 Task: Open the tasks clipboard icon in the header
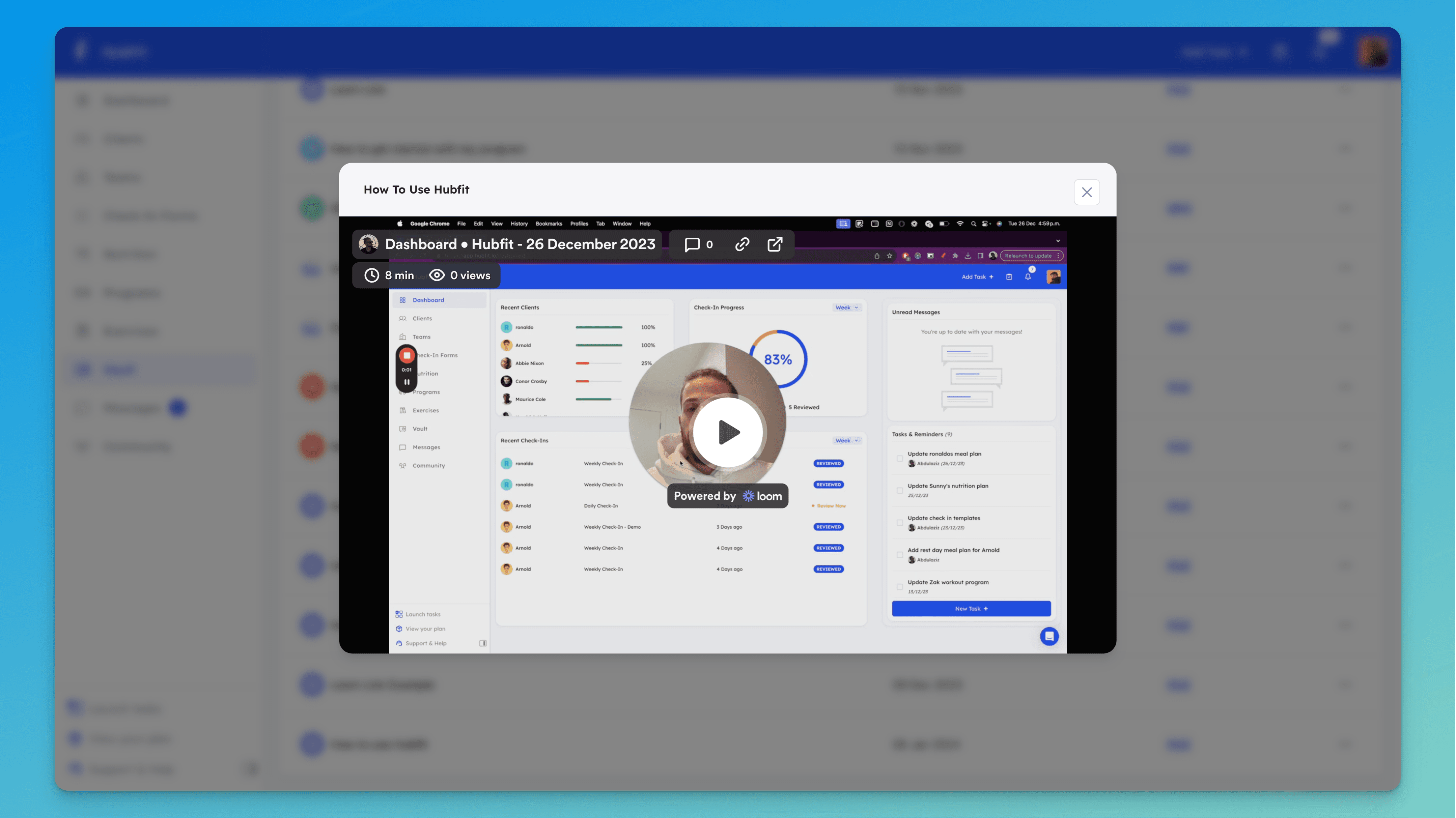pos(1009,277)
